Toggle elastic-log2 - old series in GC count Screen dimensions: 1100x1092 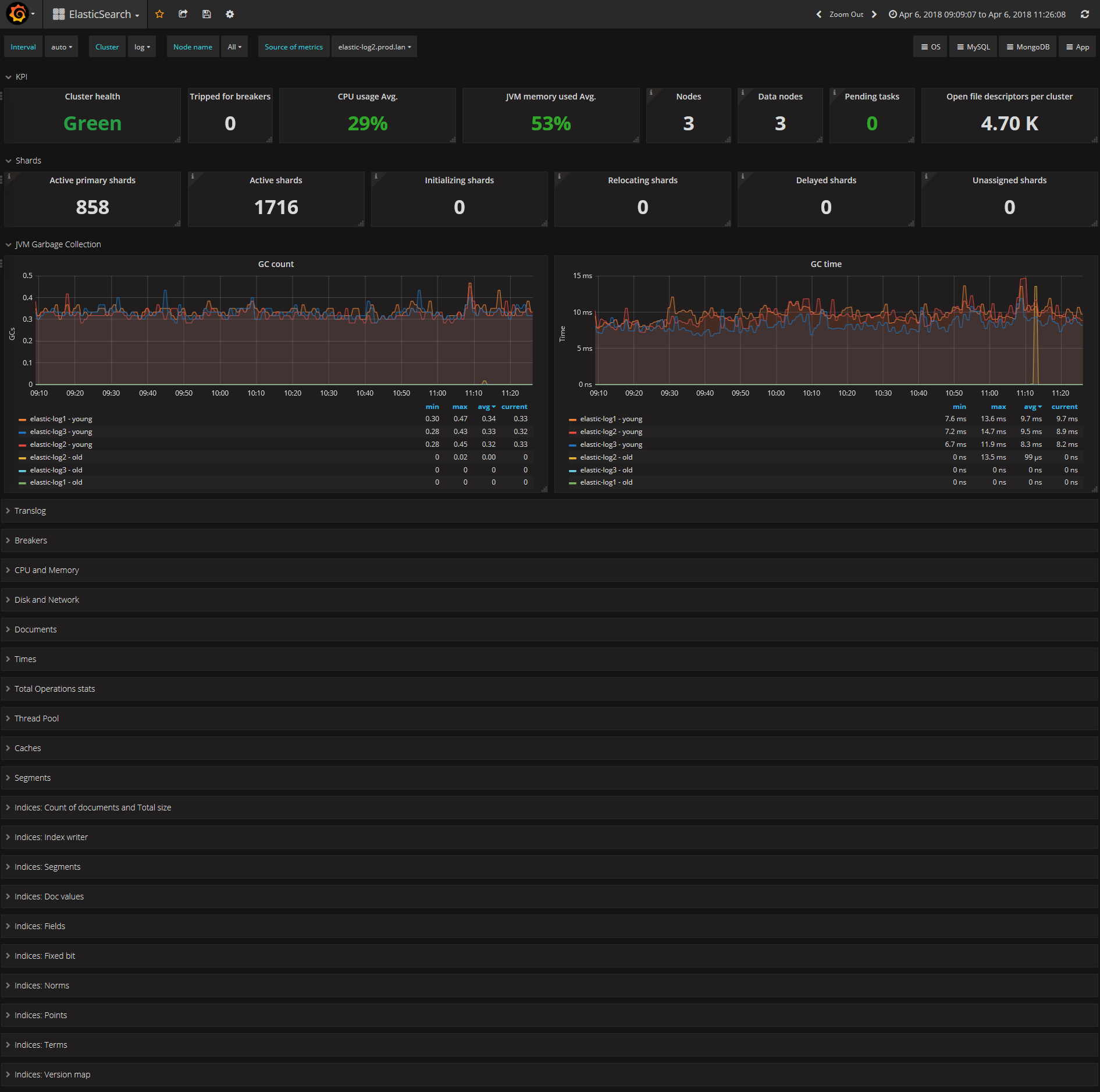[x=56, y=457]
